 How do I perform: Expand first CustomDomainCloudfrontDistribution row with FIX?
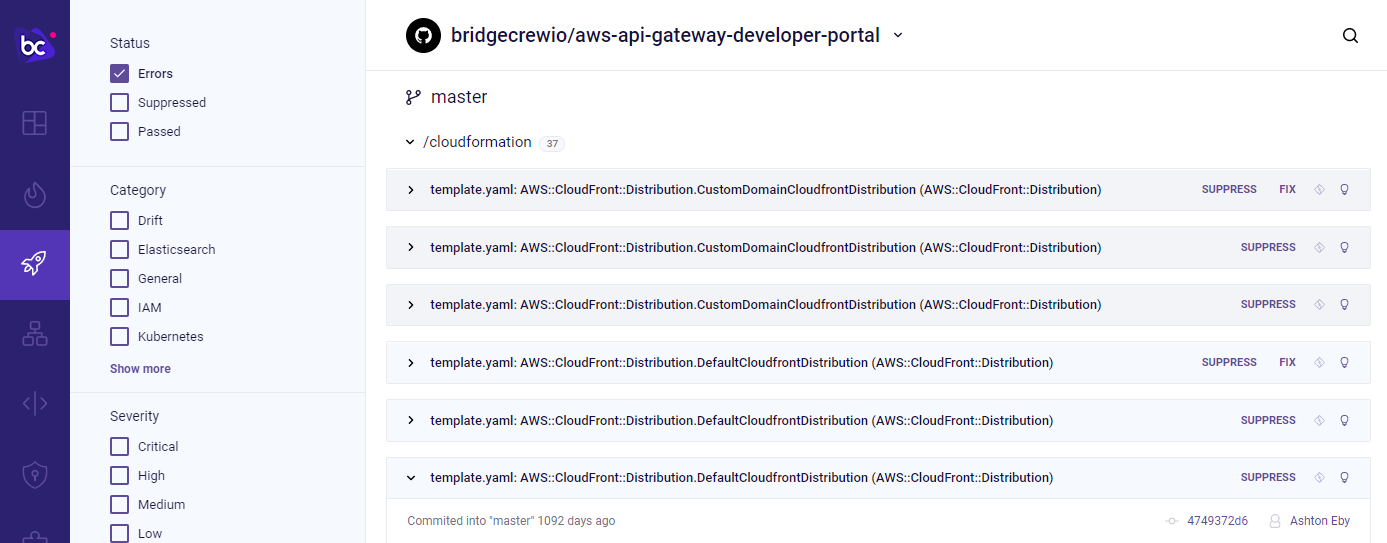coord(410,189)
